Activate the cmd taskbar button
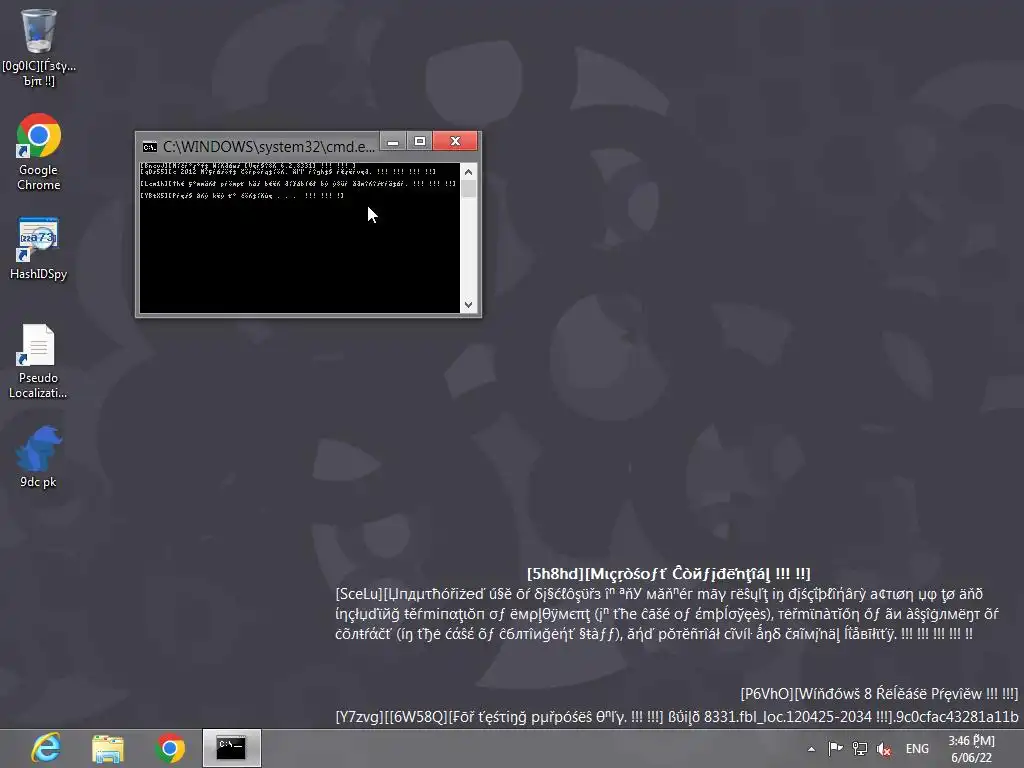The width and height of the screenshot is (1024, 768). [231, 748]
